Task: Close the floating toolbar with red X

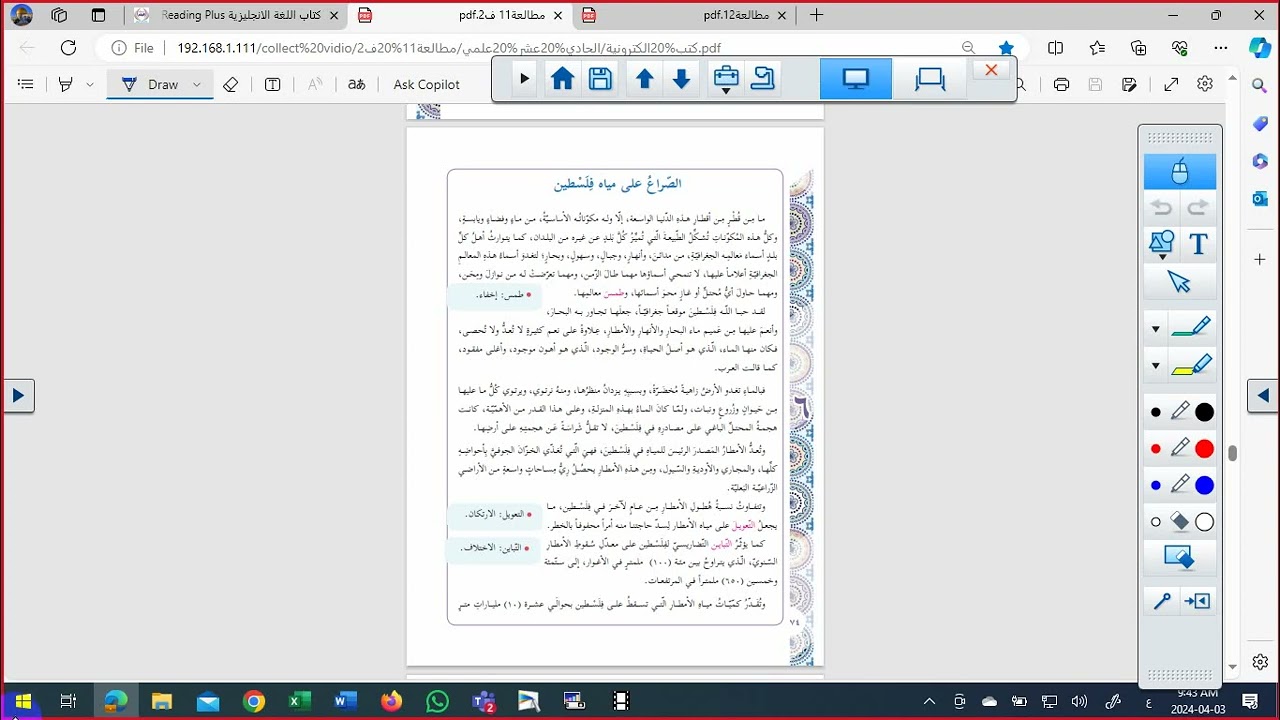Action: (x=991, y=70)
